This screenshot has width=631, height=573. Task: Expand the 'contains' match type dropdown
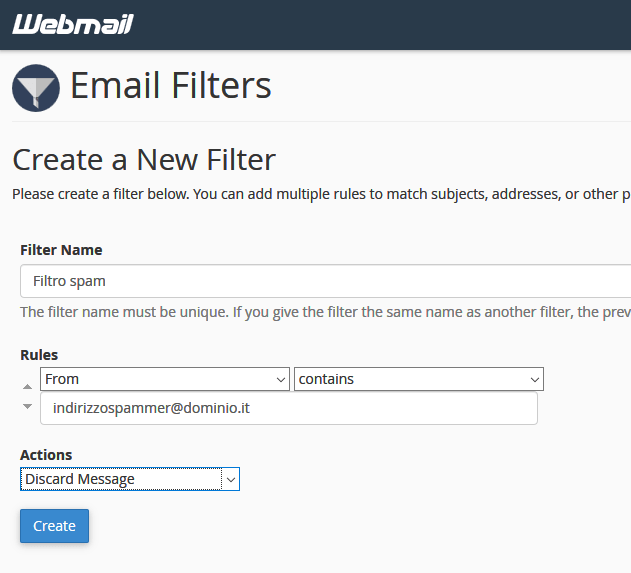(418, 380)
